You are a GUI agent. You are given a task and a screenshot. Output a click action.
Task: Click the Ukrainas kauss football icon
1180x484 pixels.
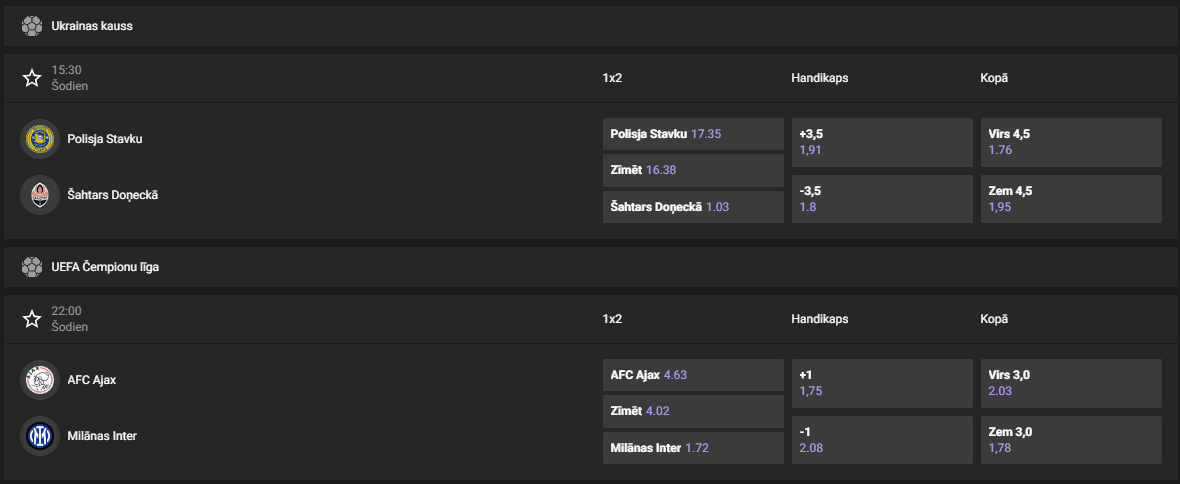(x=32, y=26)
